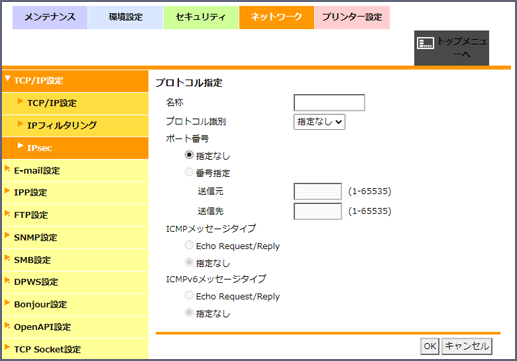Screen dimensions: 517x361
Task: Select ICMP Echo Request/Reply radio button
Action: pos(189,245)
